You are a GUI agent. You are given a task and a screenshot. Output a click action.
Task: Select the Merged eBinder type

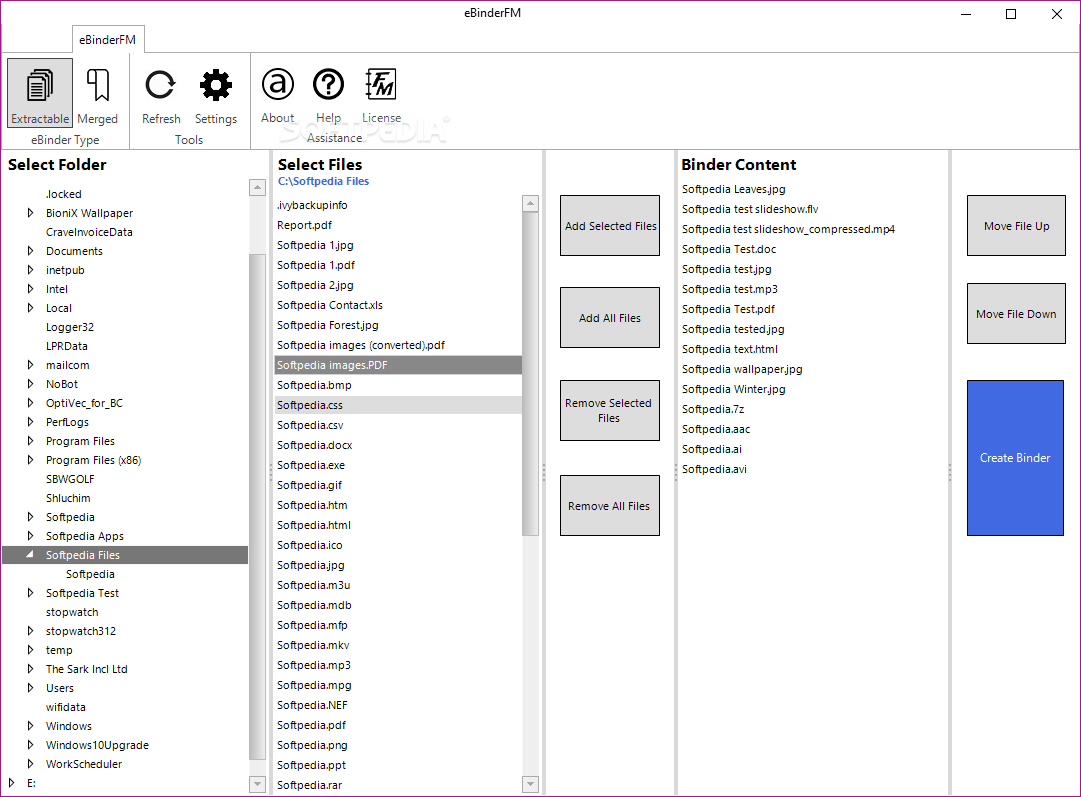click(97, 93)
